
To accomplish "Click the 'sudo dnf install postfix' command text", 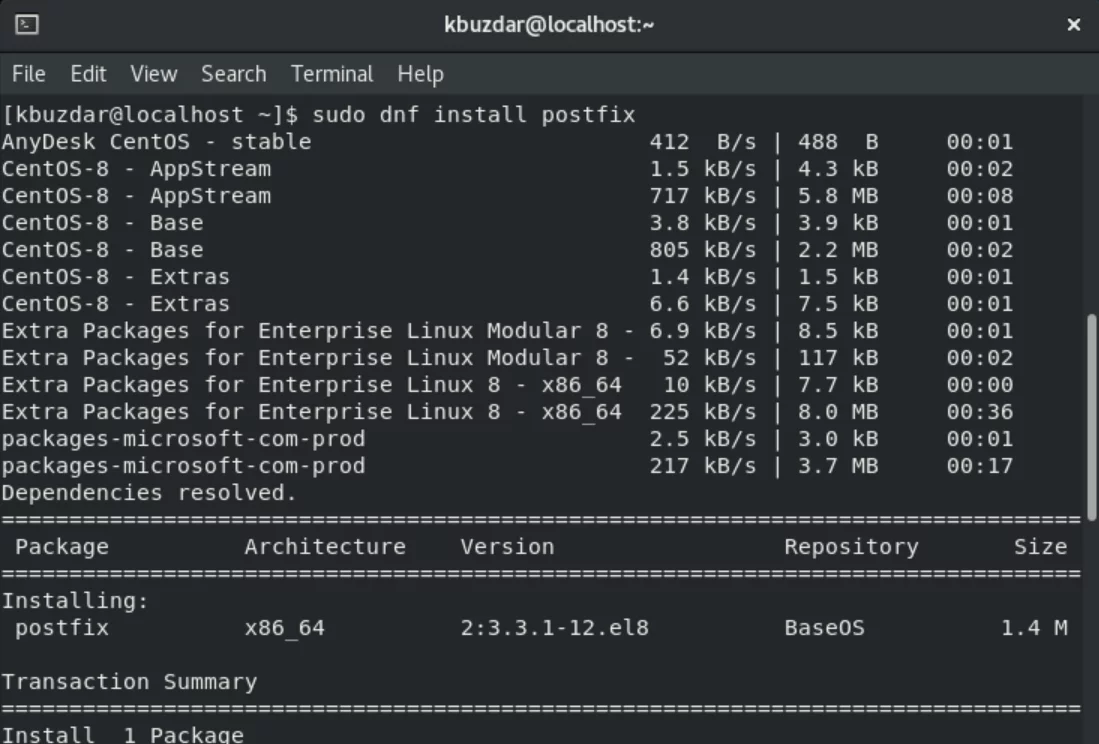I will (474, 114).
